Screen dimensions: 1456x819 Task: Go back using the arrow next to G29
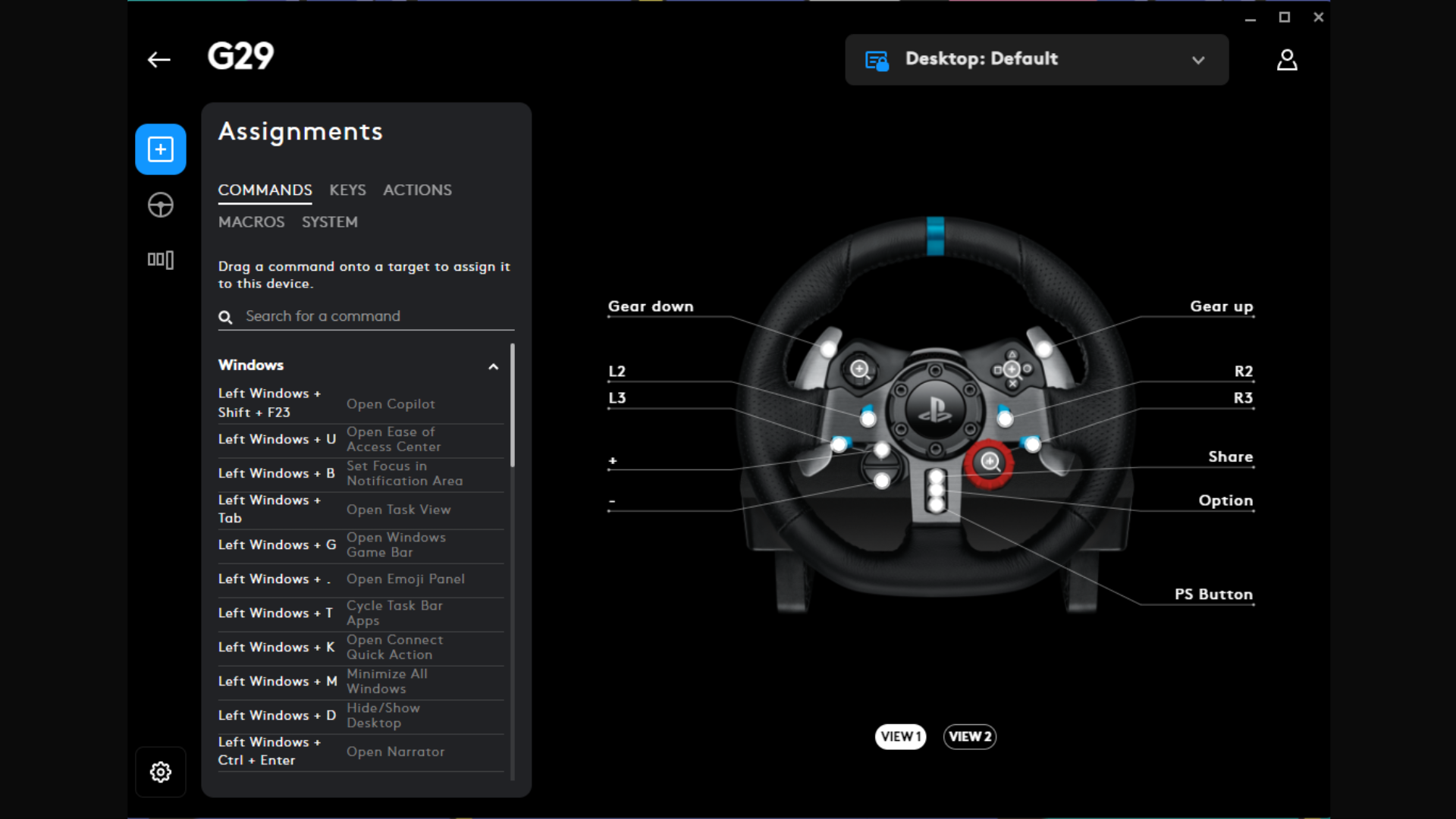(158, 60)
